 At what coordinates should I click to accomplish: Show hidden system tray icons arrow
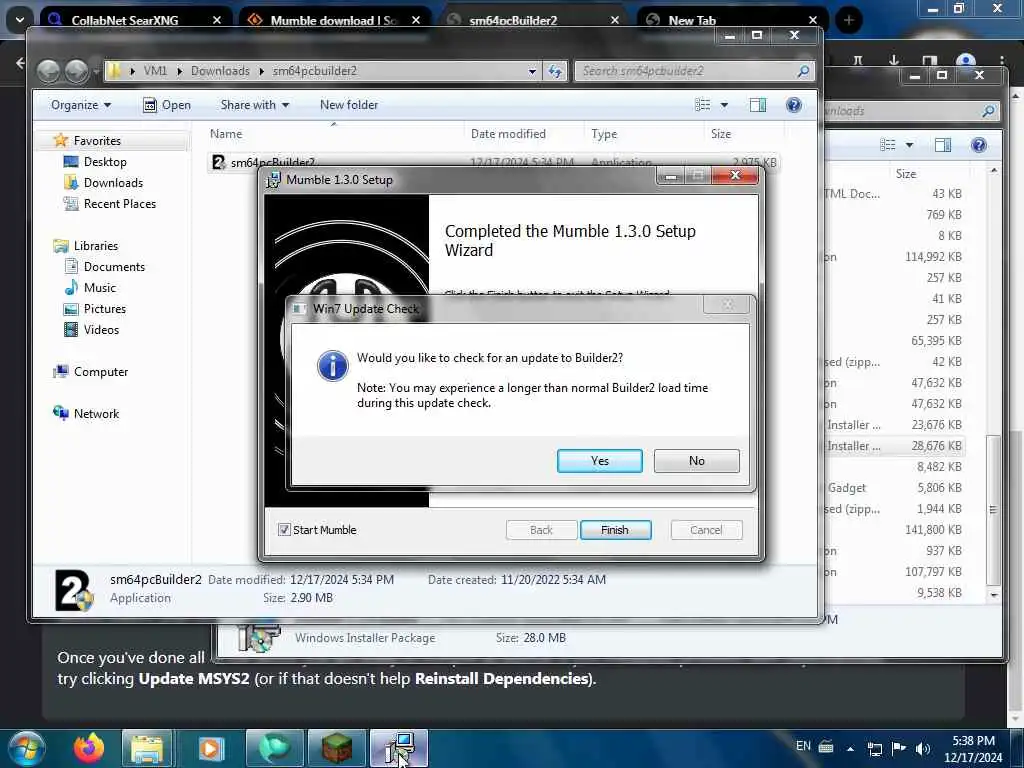point(850,748)
